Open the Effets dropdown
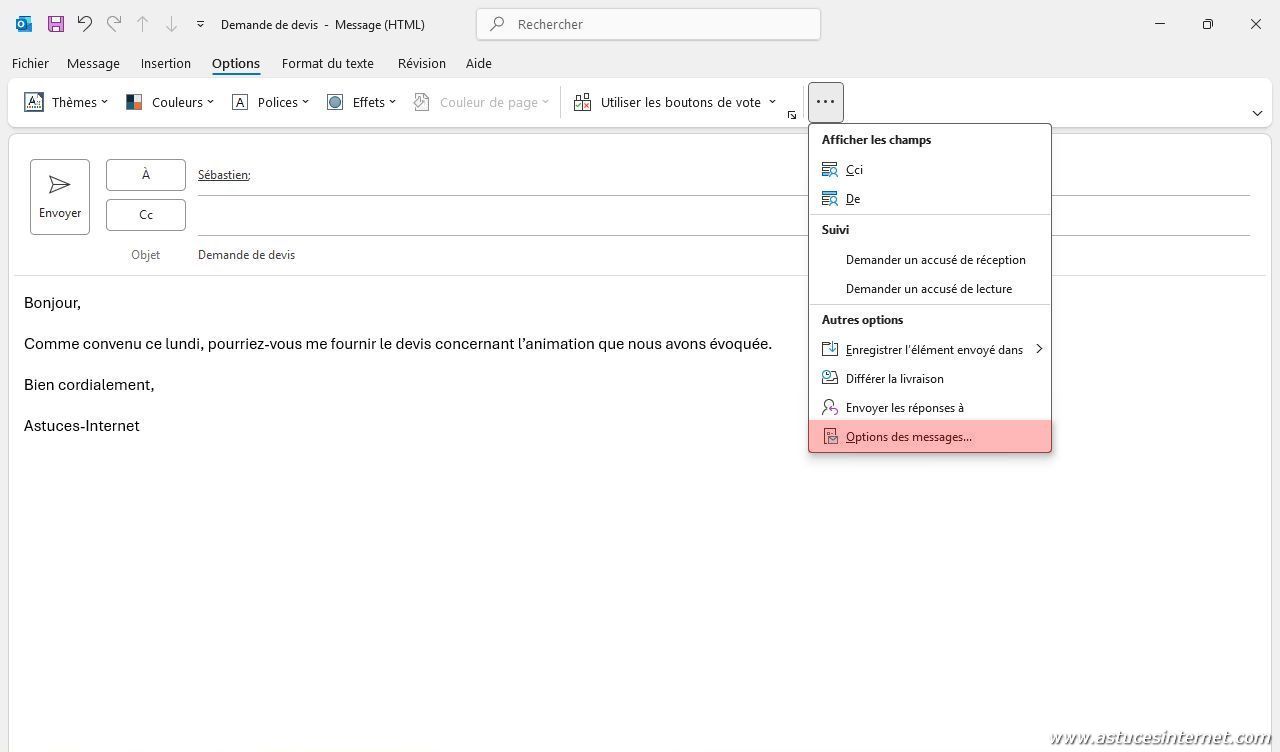 (x=361, y=102)
